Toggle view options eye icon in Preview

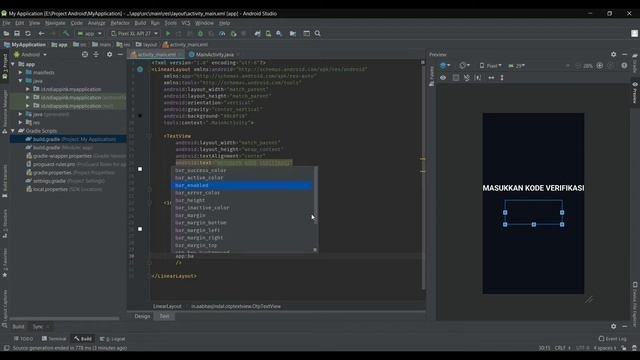(443, 78)
